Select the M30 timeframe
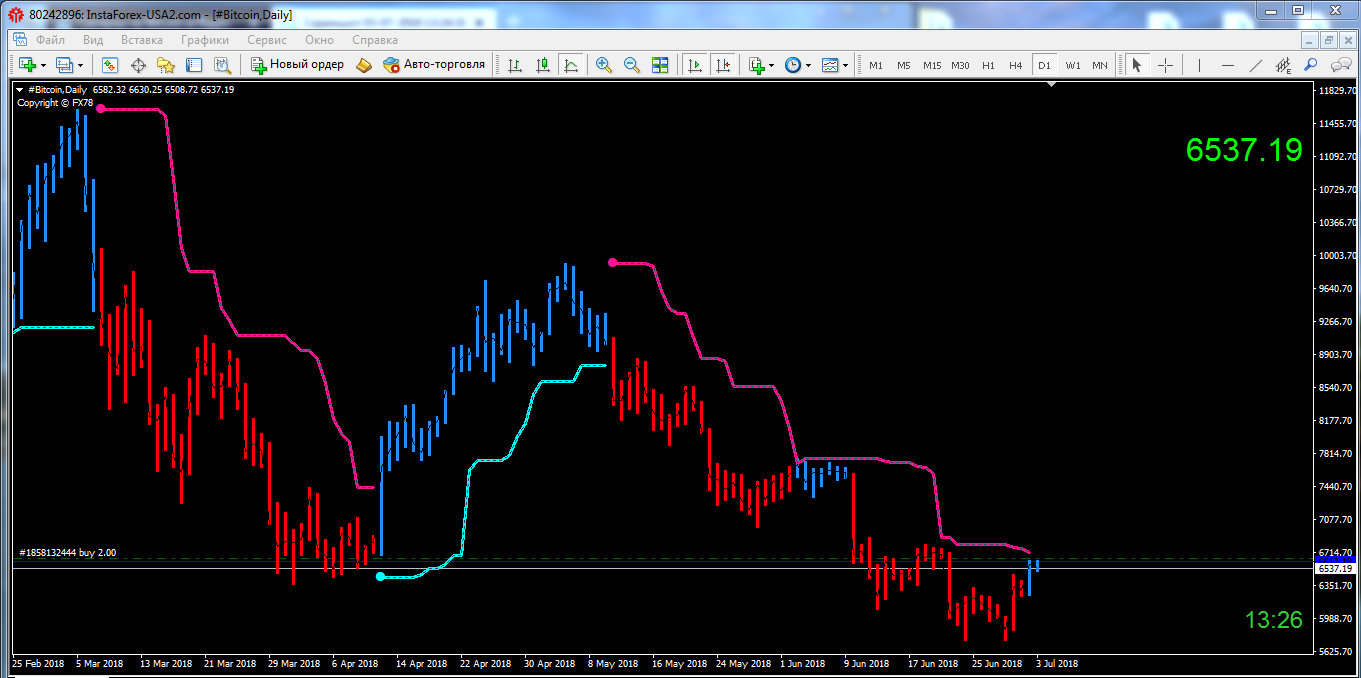This screenshot has height=678, width=1361. click(x=960, y=65)
